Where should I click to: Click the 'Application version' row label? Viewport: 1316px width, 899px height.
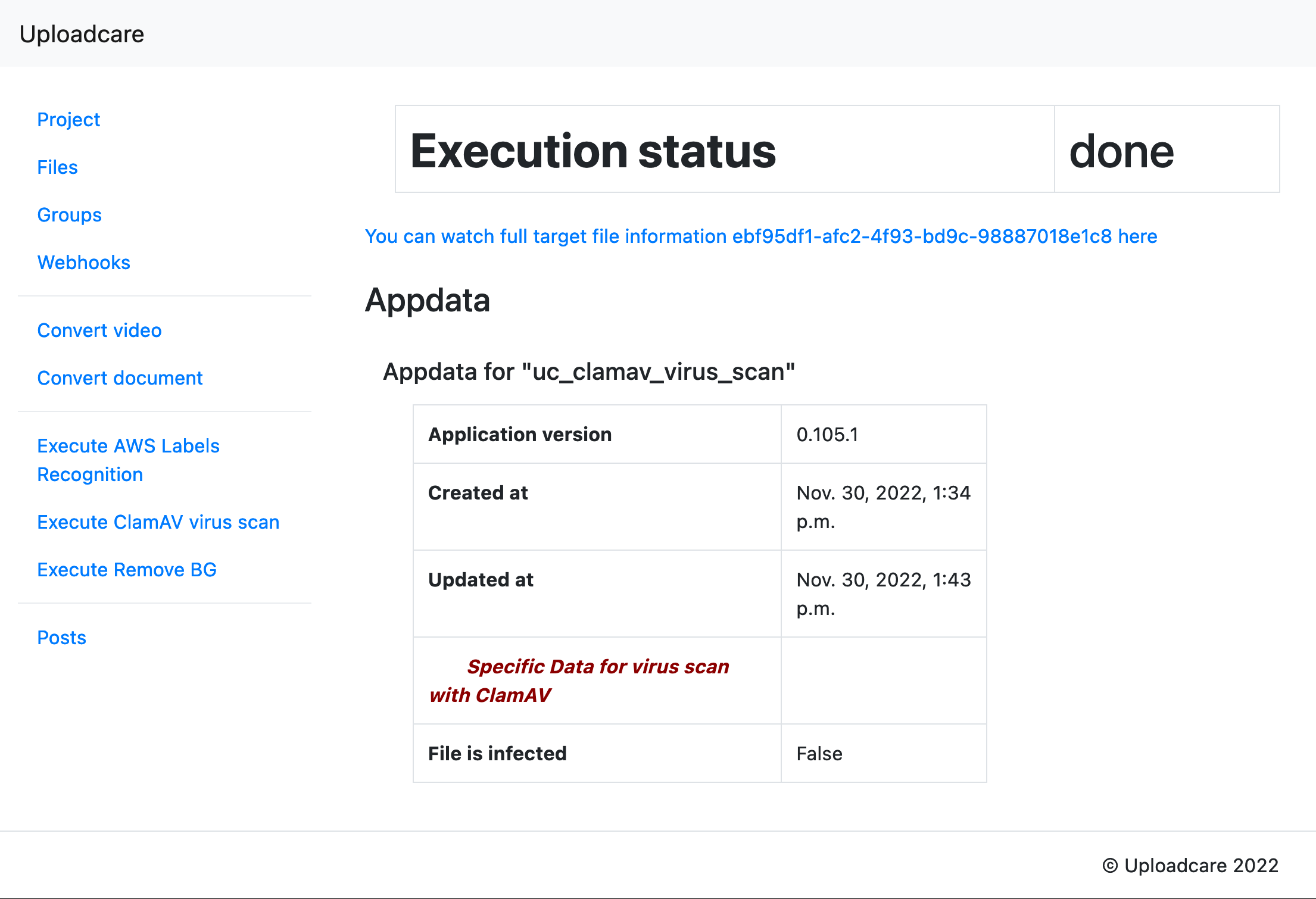[x=520, y=435]
